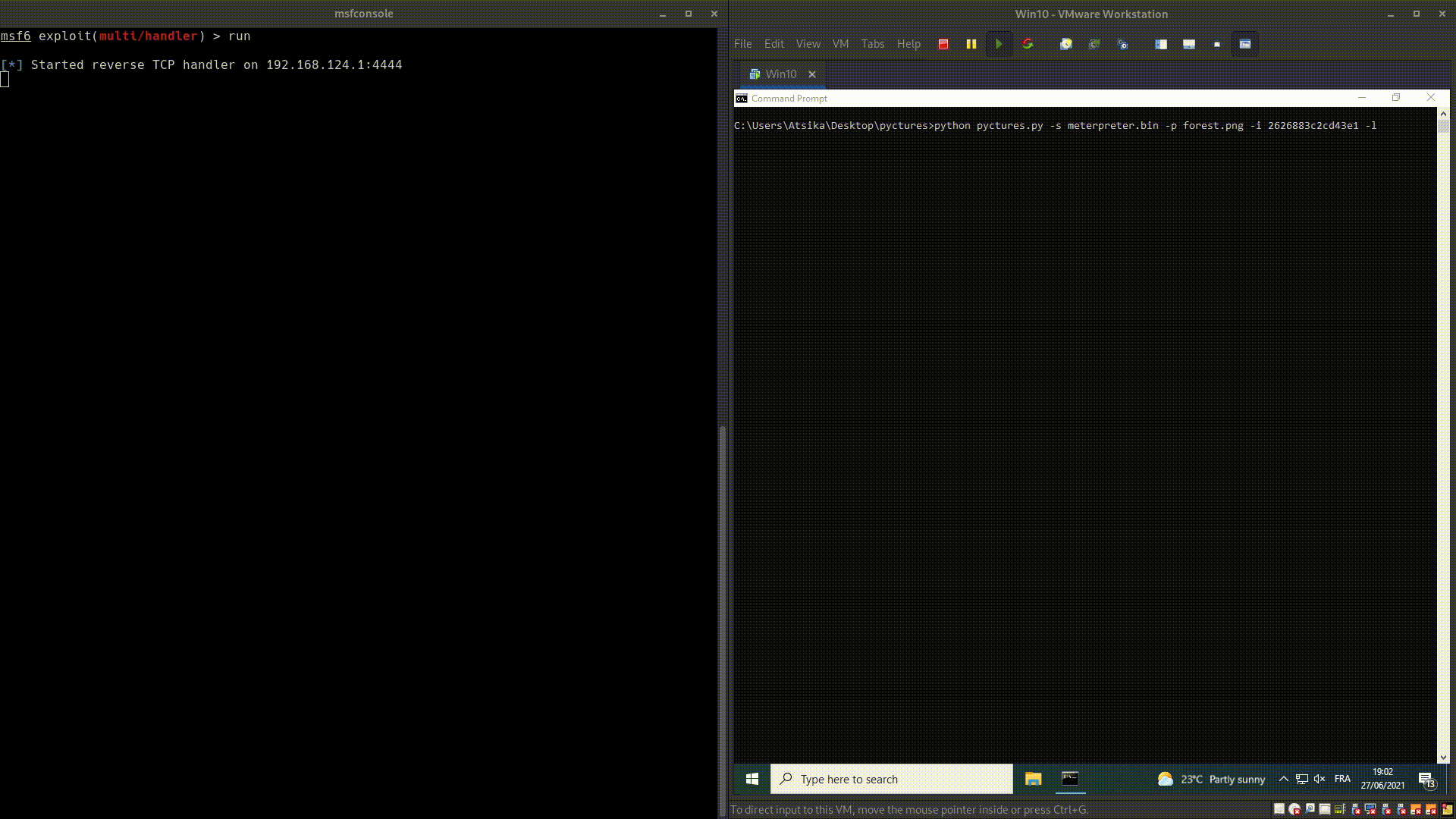The height and width of the screenshot is (819, 1456).
Task: Click the Unity mode toolbar icon
Action: tap(1244, 44)
